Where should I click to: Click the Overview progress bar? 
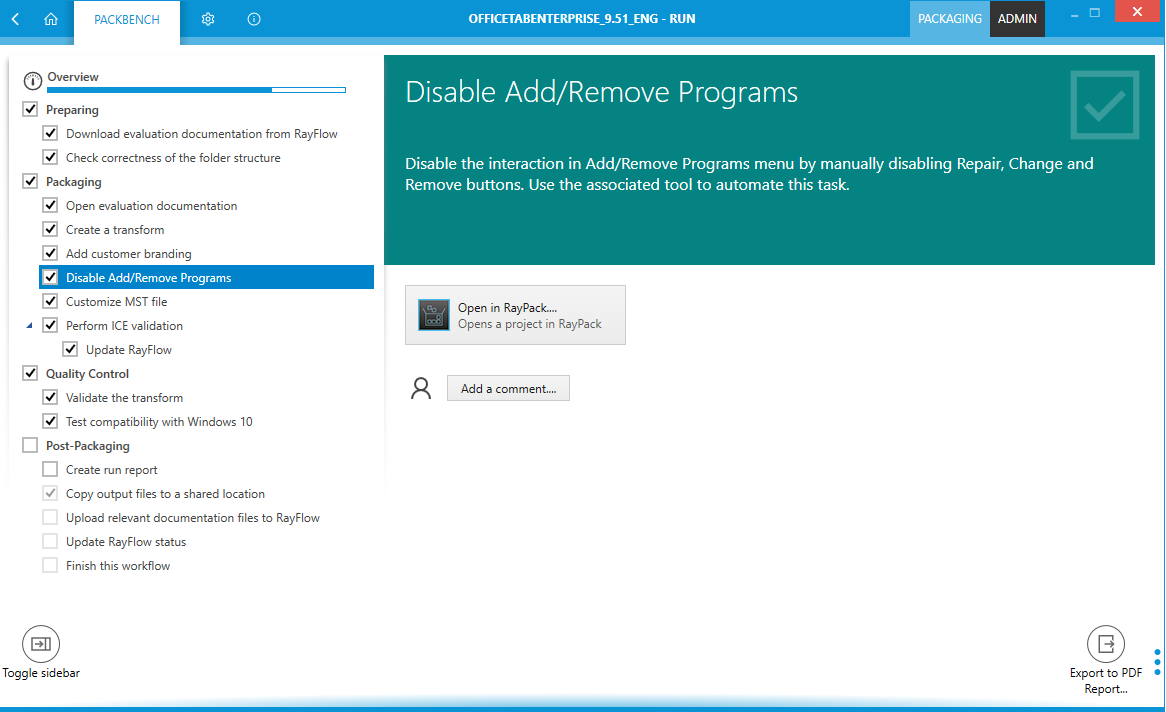click(196, 90)
